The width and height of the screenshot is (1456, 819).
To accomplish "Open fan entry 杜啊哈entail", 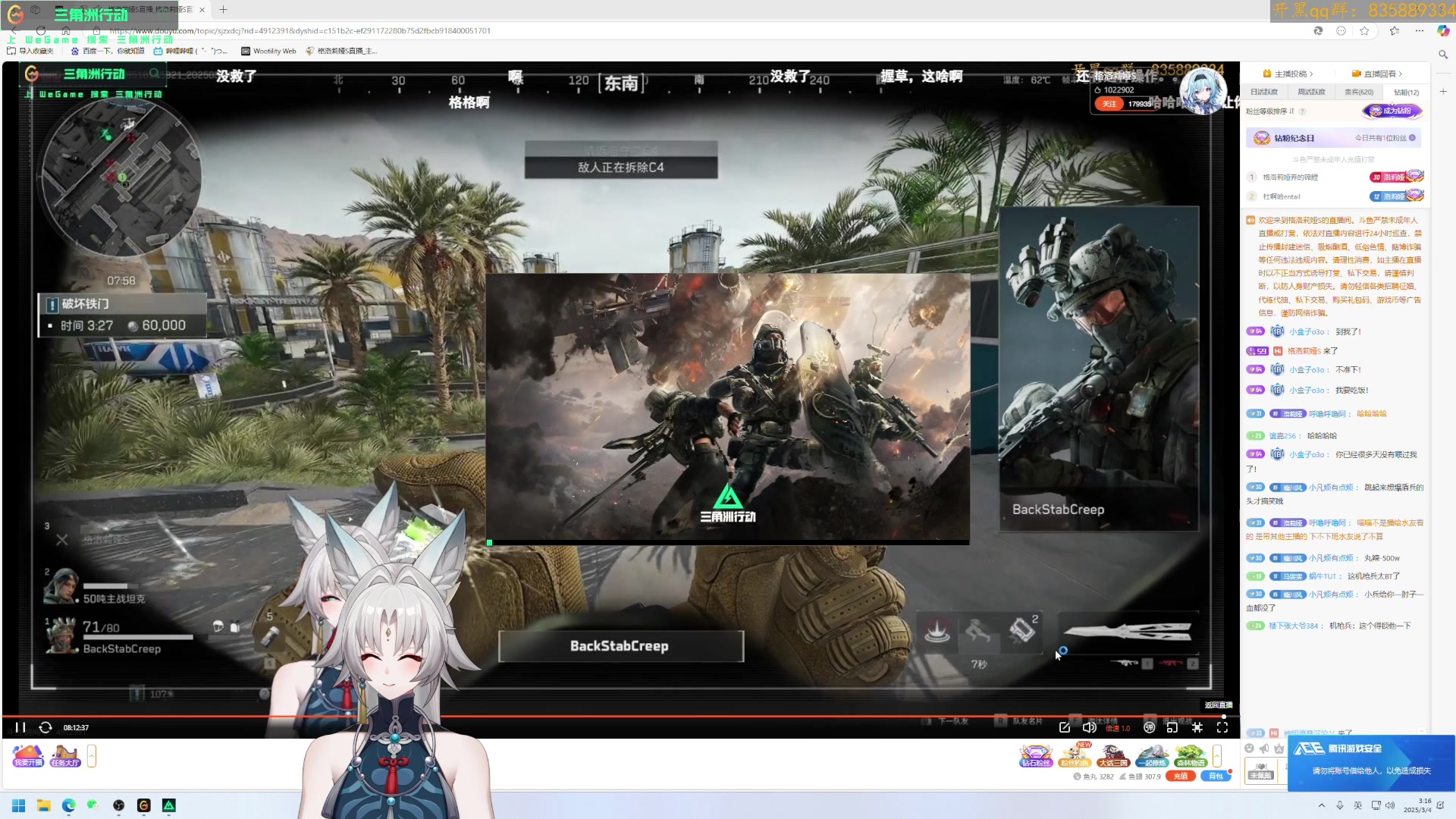I will coord(1282,196).
